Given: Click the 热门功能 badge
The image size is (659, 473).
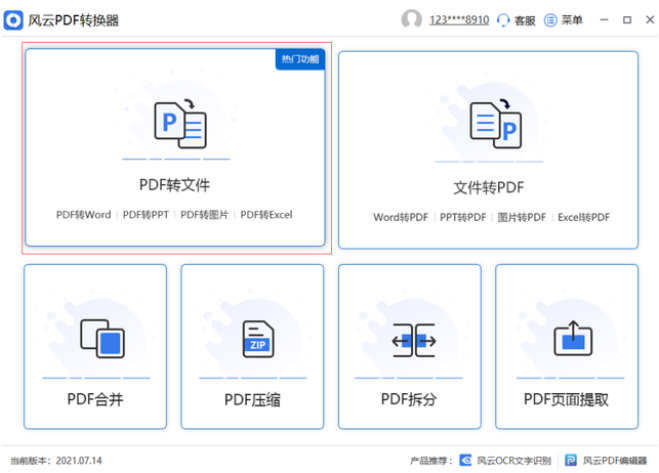Looking at the screenshot, I should tap(300, 59).
